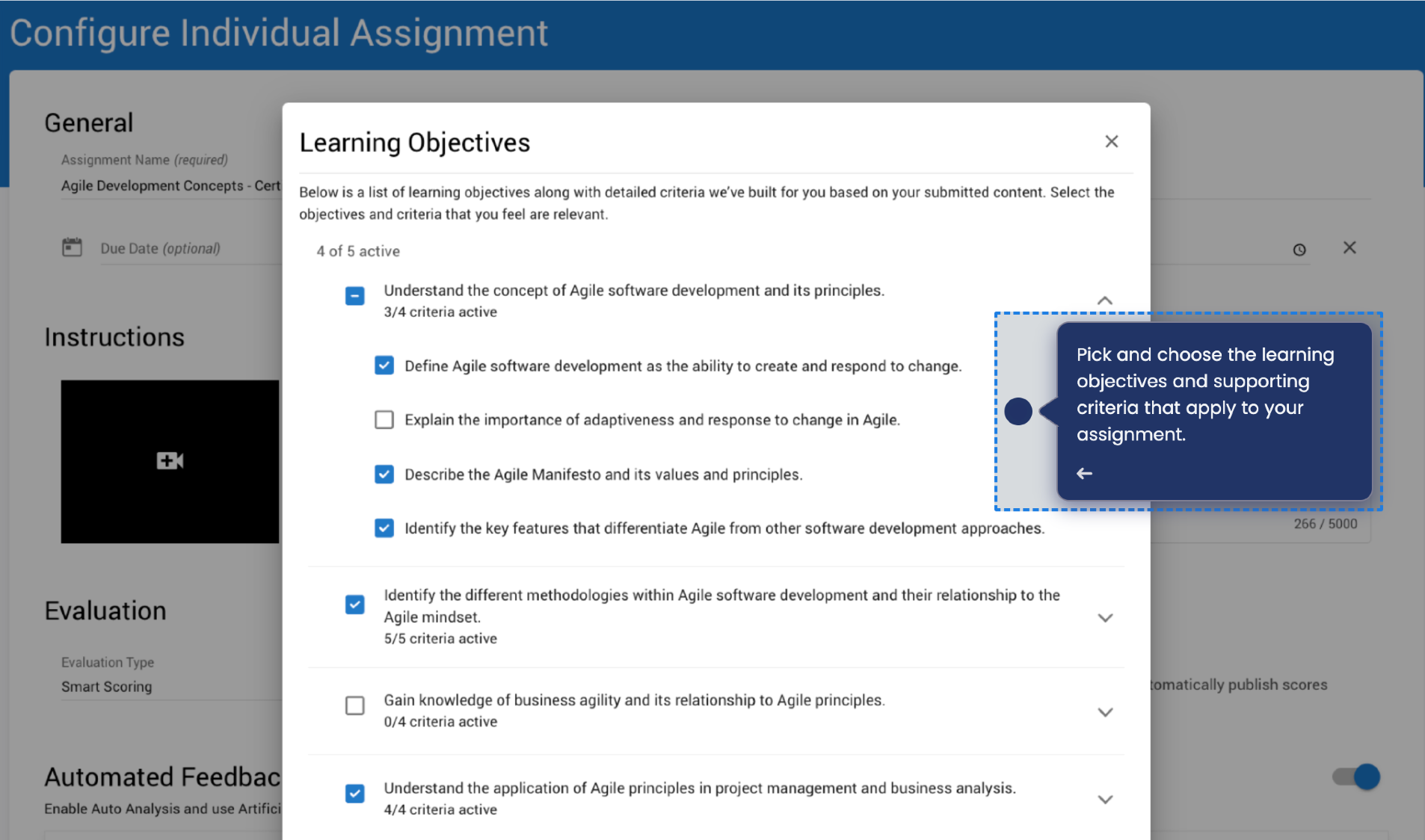1425x840 pixels.
Task: Disable the Automated Feedback toggle switch
Action: (1354, 776)
